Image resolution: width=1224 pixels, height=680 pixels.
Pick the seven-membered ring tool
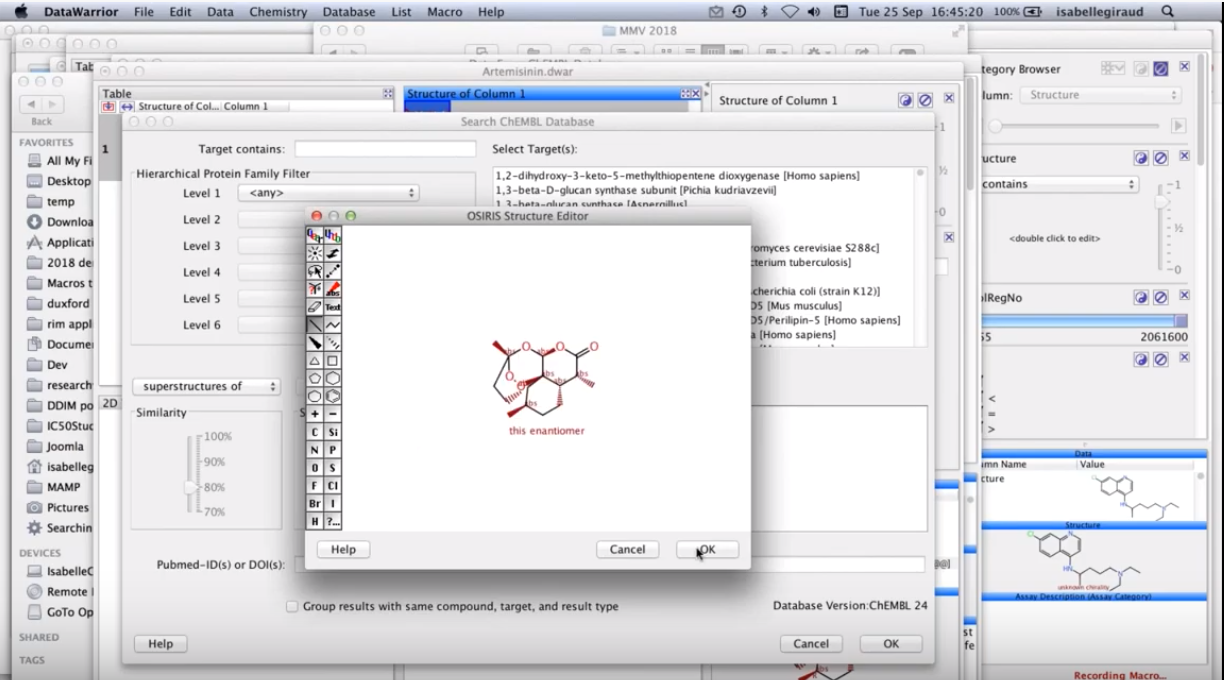[314, 396]
